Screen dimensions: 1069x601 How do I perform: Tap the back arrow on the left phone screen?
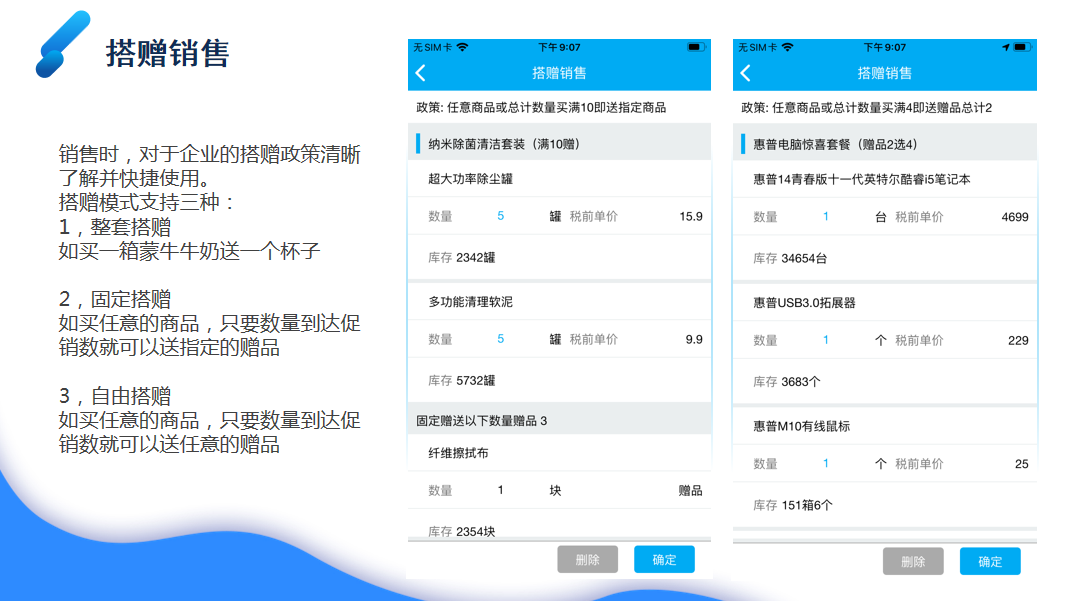click(419, 72)
